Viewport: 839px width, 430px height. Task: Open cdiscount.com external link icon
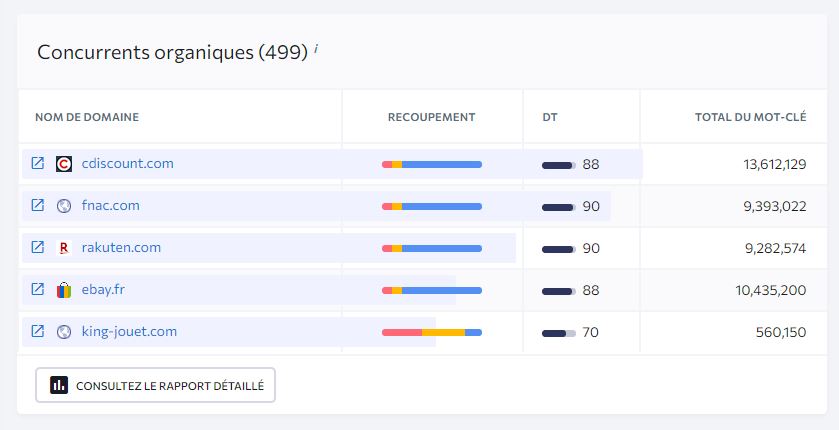click(x=37, y=163)
